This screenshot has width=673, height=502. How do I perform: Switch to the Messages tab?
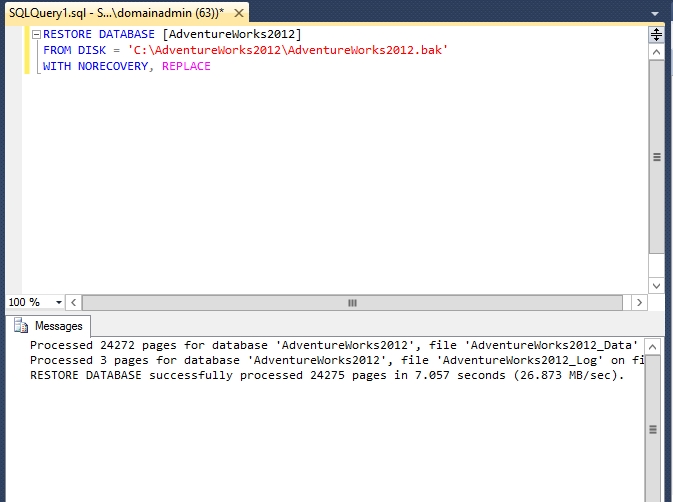(x=48, y=326)
